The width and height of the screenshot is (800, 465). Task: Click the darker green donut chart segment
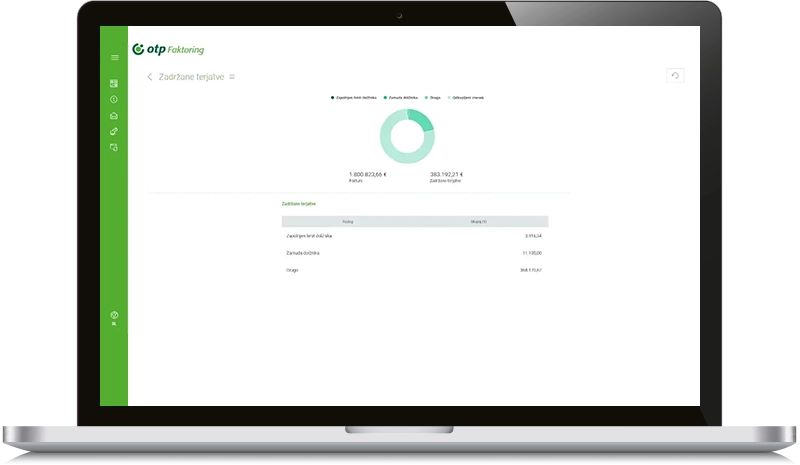[x=424, y=121]
